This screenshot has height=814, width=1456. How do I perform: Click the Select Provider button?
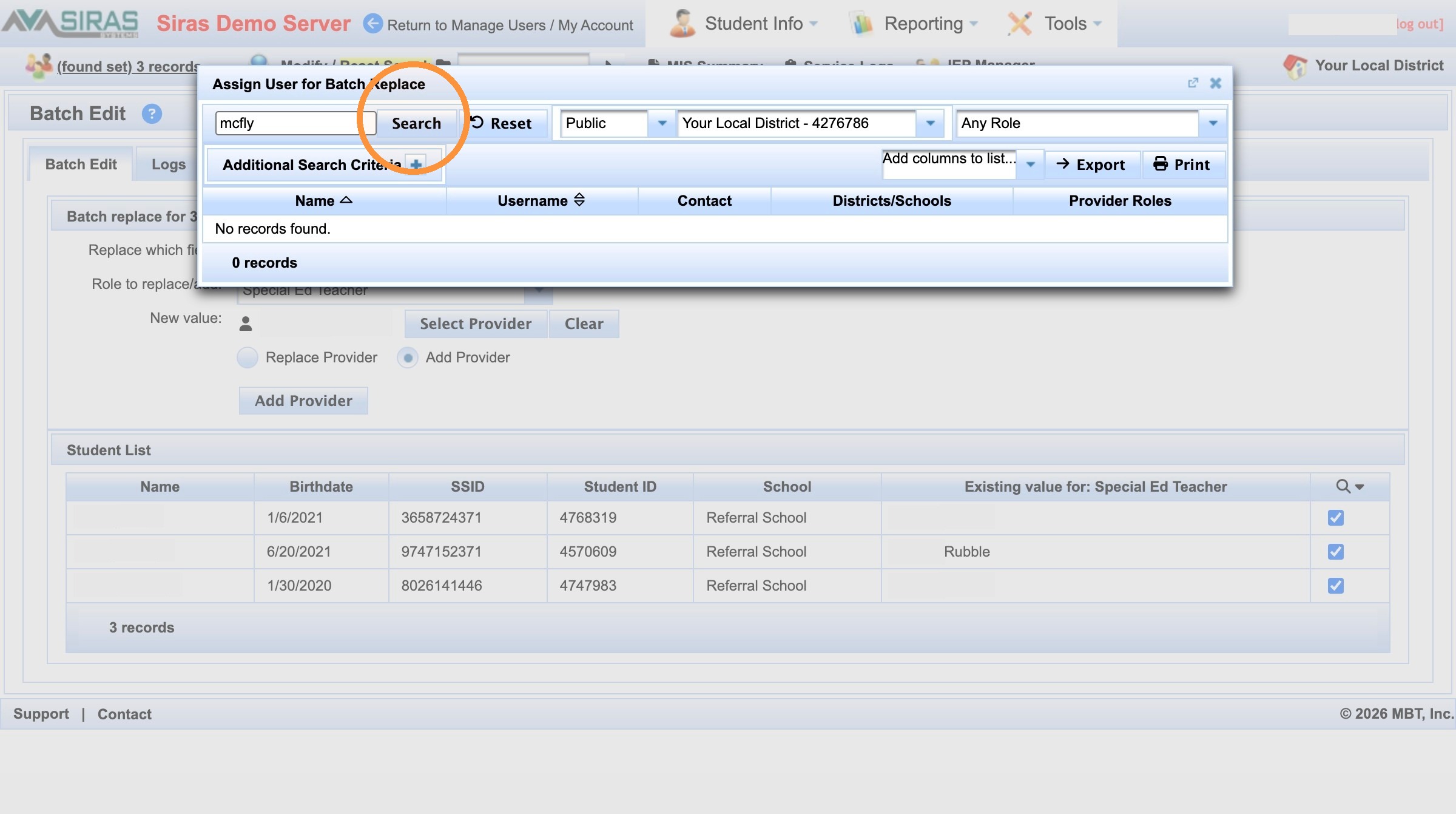pyautogui.click(x=476, y=324)
